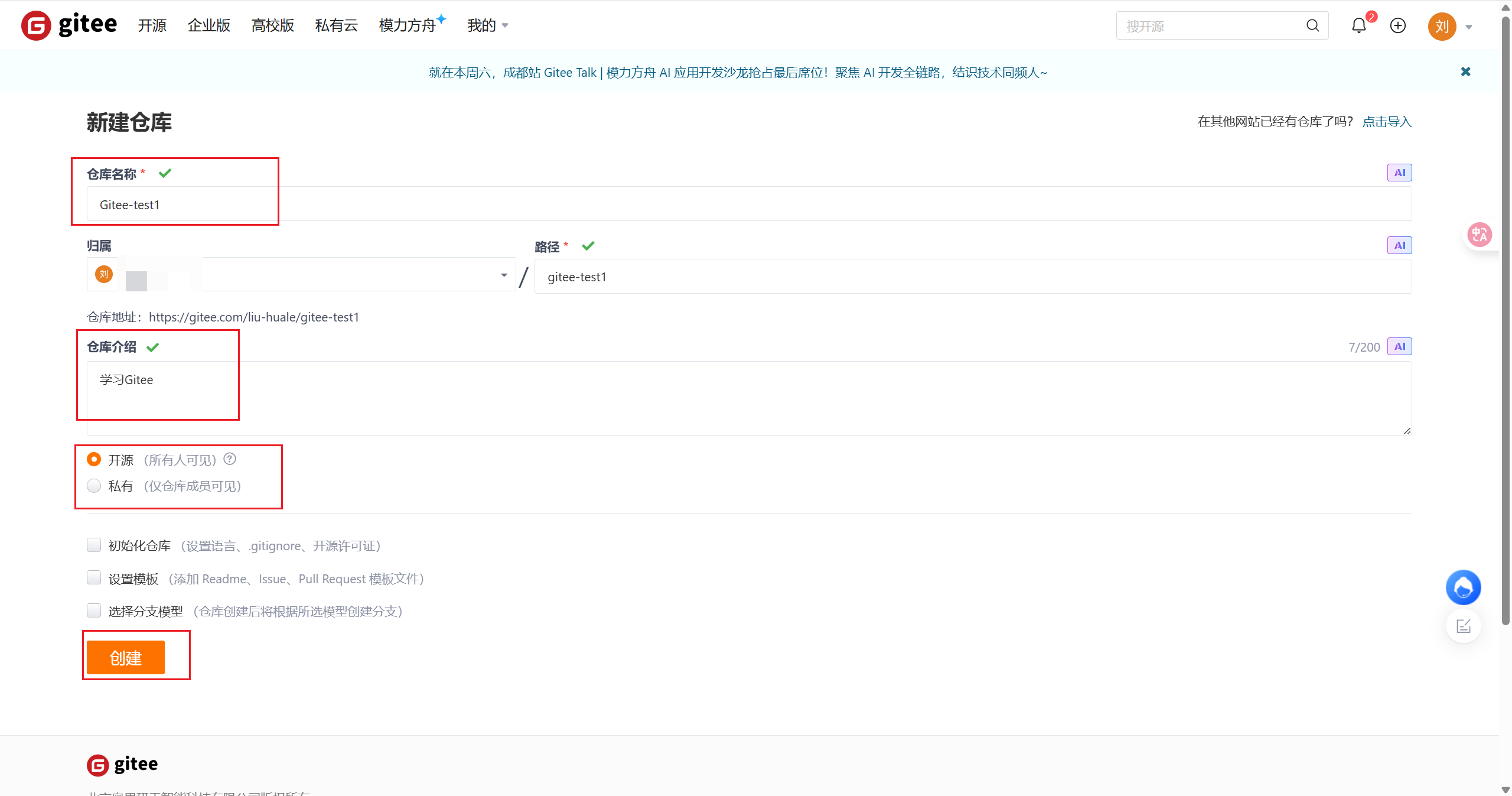1512x796 pixels.
Task: Click the plus create-new icon in header
Action: pyautogui.click(x=1398, y=25)
